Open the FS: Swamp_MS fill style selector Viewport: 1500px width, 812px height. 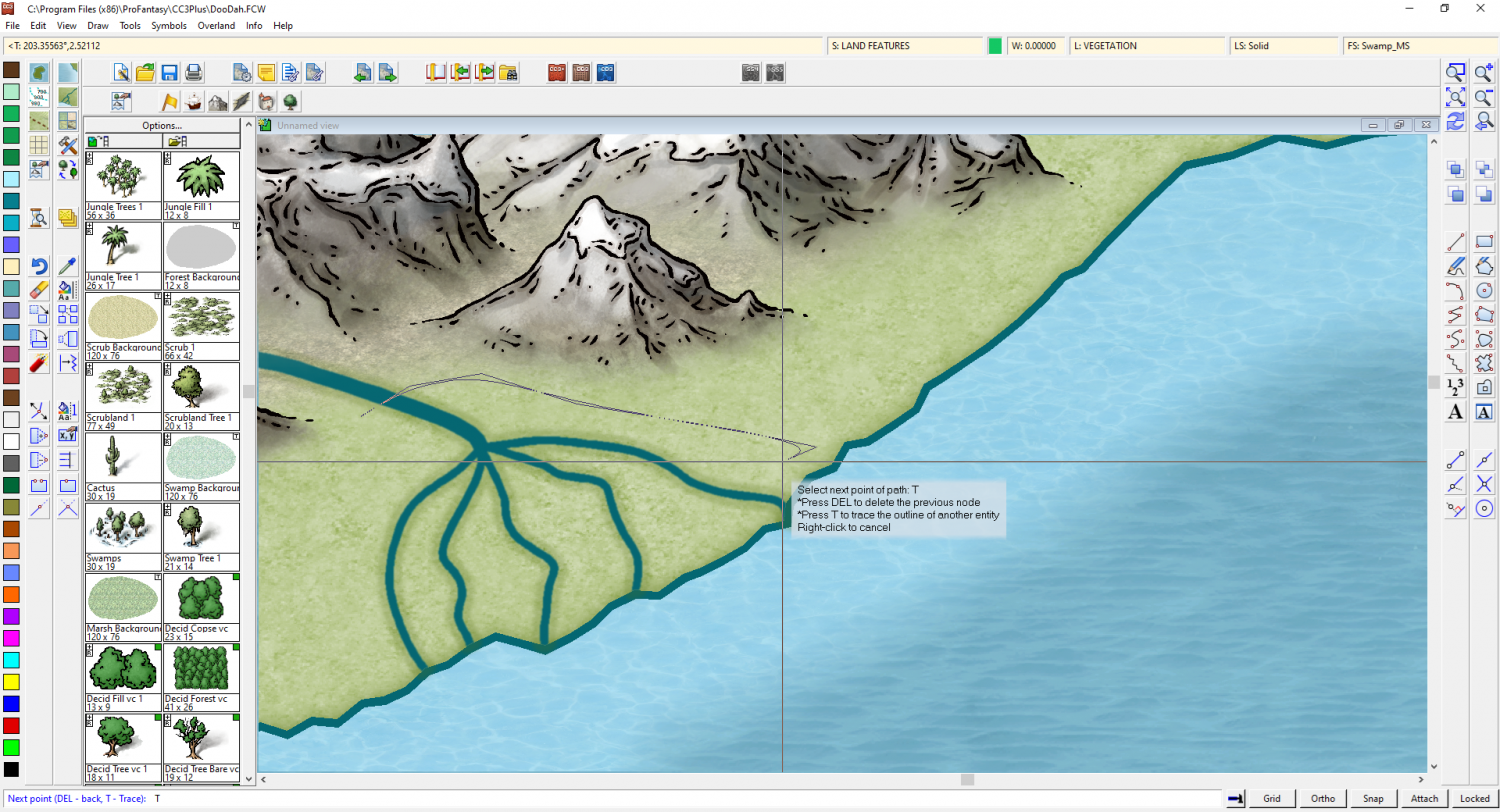click(x=1420, y=46)
